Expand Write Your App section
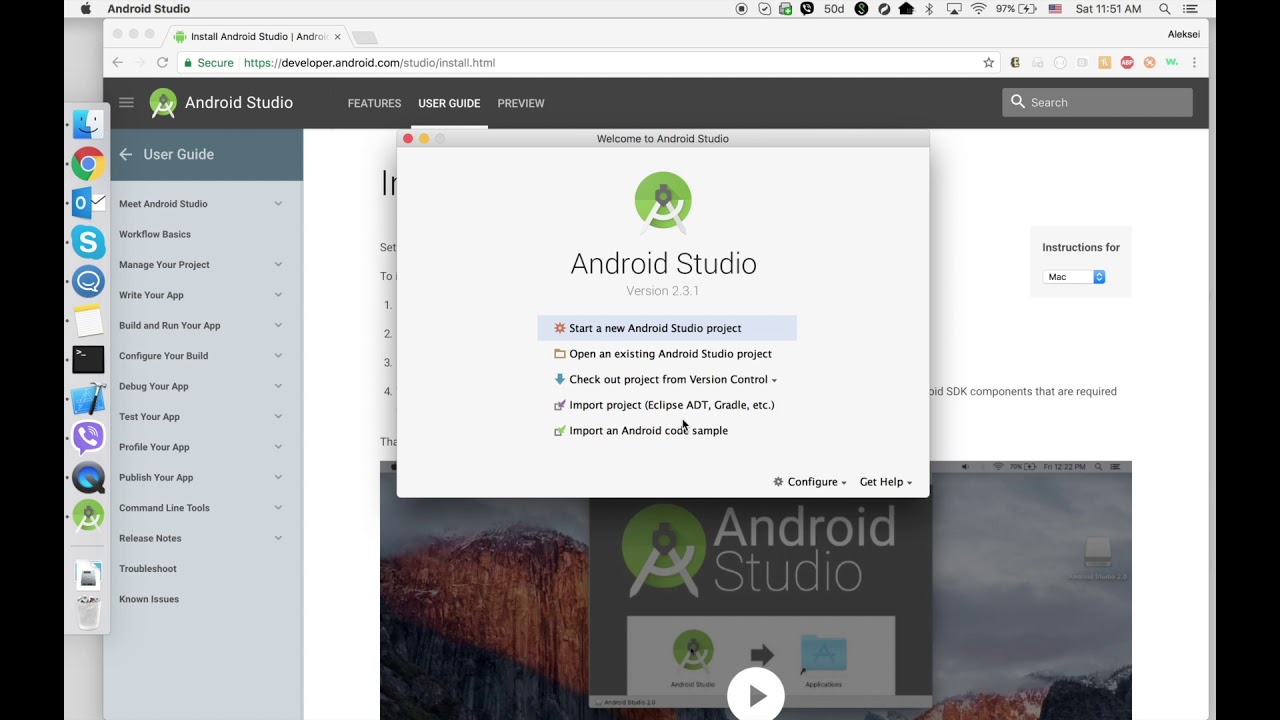The height and width of the screenshot is (720, 1280). coord(278,295)
